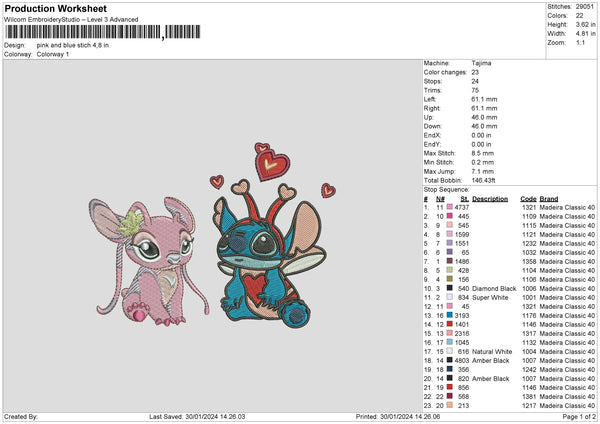The height and width of the screenshot is (424, 600).
Task: Click the 'Code' column header
Action: tap(528, 199)
